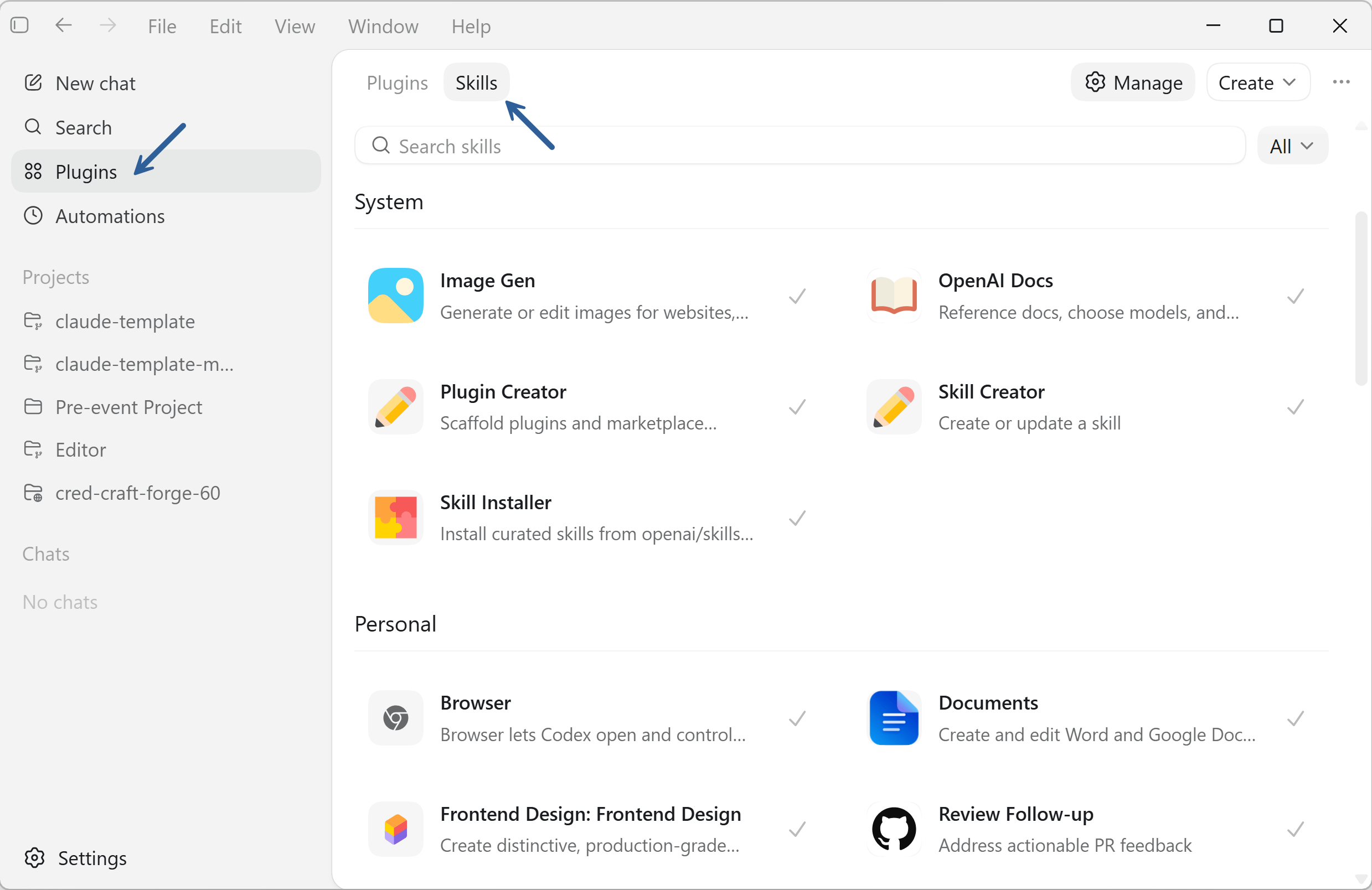Viewport: 1372px width, 890px height.
Task: Click the Plugin Creator pencil icon
Action: (395, 407)
